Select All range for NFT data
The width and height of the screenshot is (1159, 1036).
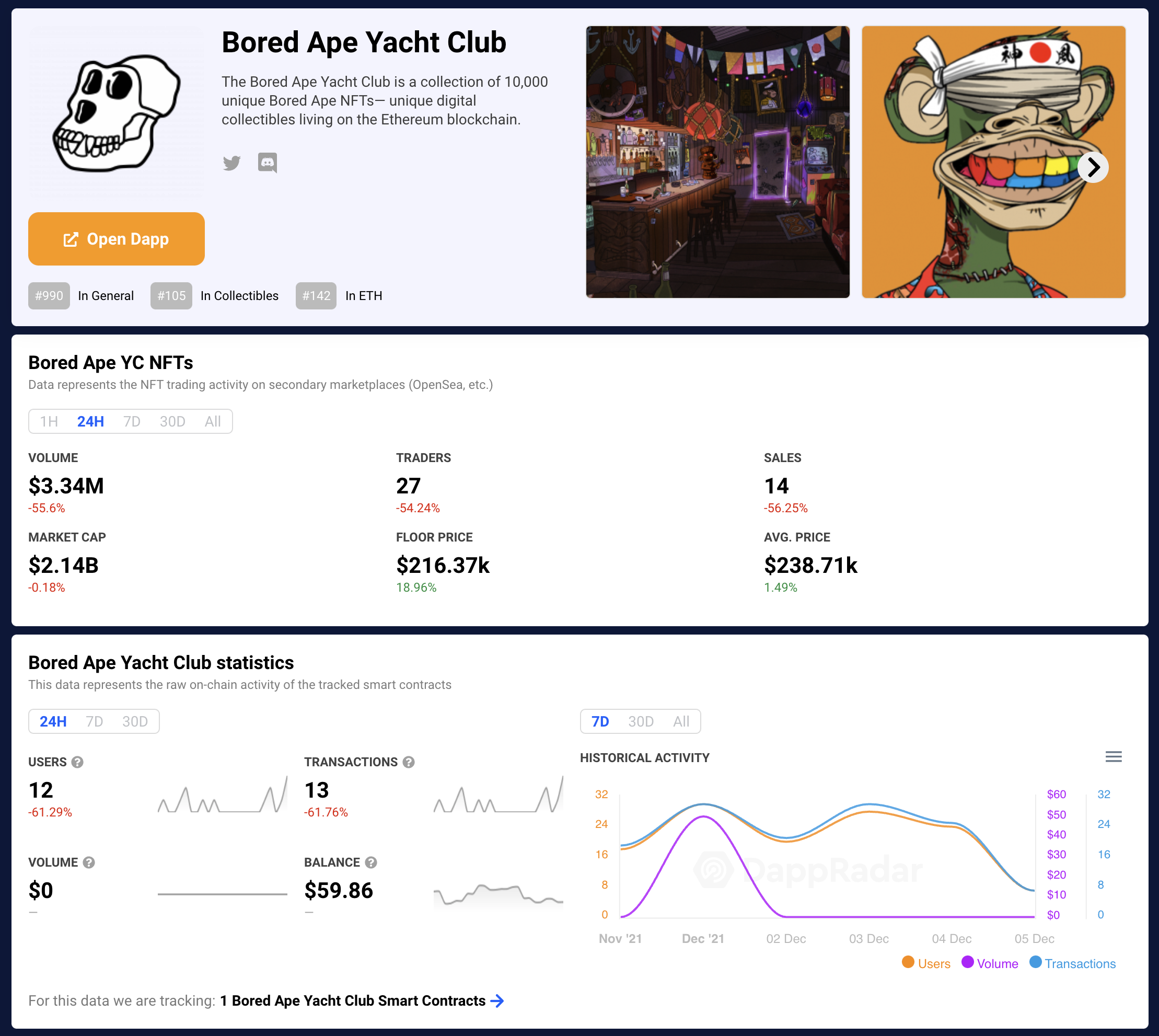(213, 421)
